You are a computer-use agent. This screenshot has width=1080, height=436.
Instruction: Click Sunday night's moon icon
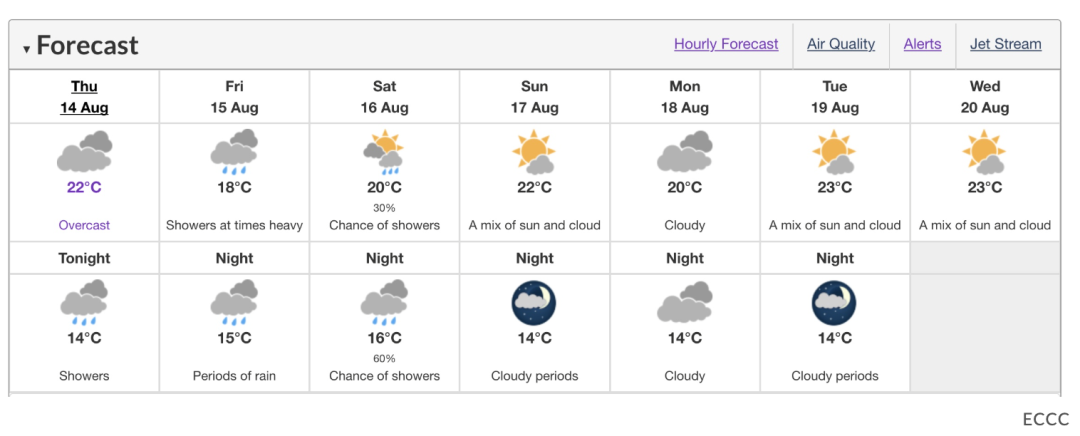(534, 302)
